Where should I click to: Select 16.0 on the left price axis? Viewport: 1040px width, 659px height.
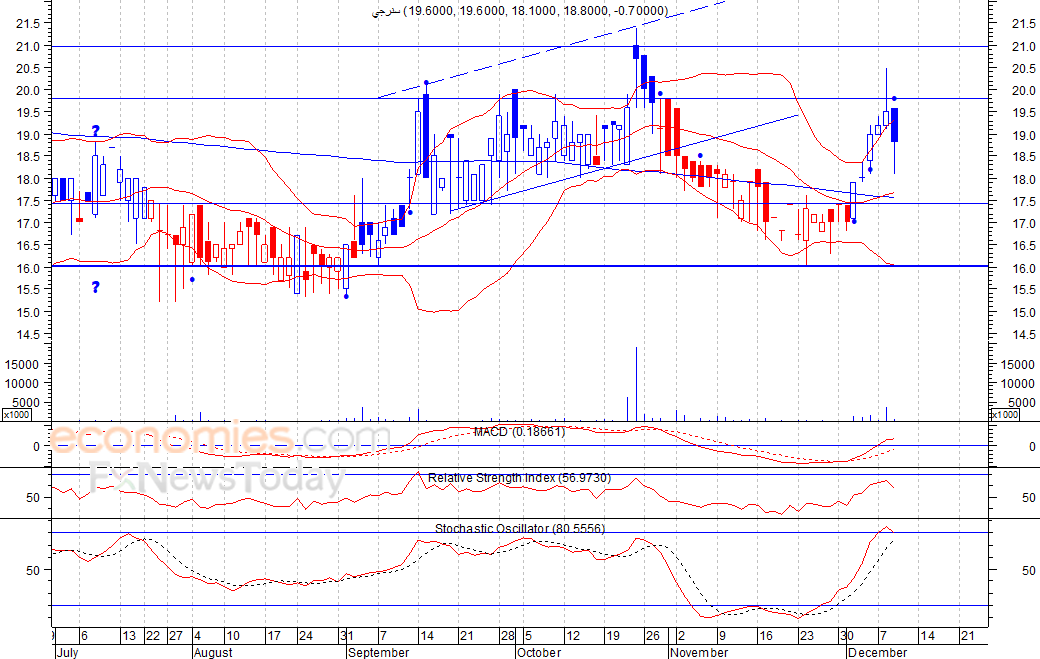(x=29, y=268)
